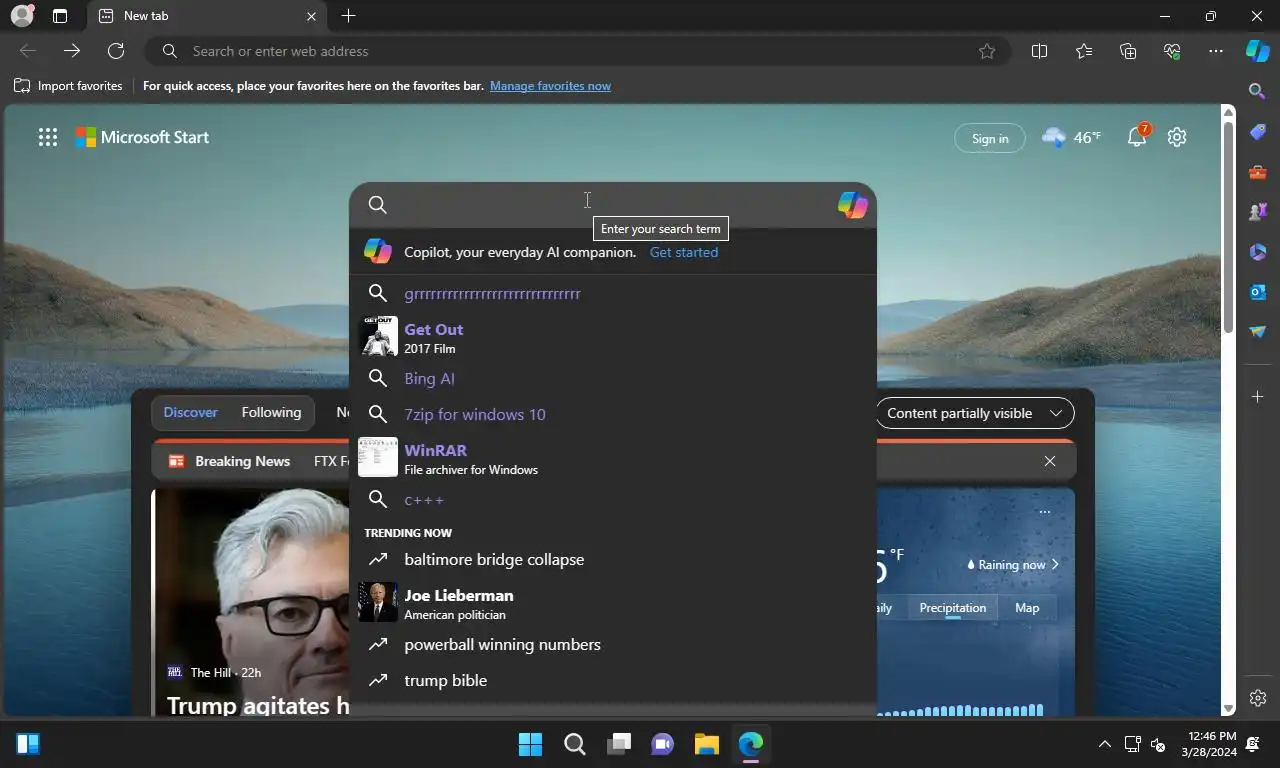This screenshot has height=768, width=1280.
Task: Open weather card more options ellipsis
Action: [1044, 512]
